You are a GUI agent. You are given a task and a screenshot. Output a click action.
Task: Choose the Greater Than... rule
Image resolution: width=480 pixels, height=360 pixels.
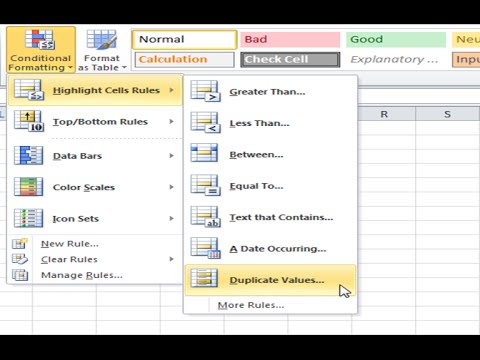pyautogui.click(x=270, y=92)
